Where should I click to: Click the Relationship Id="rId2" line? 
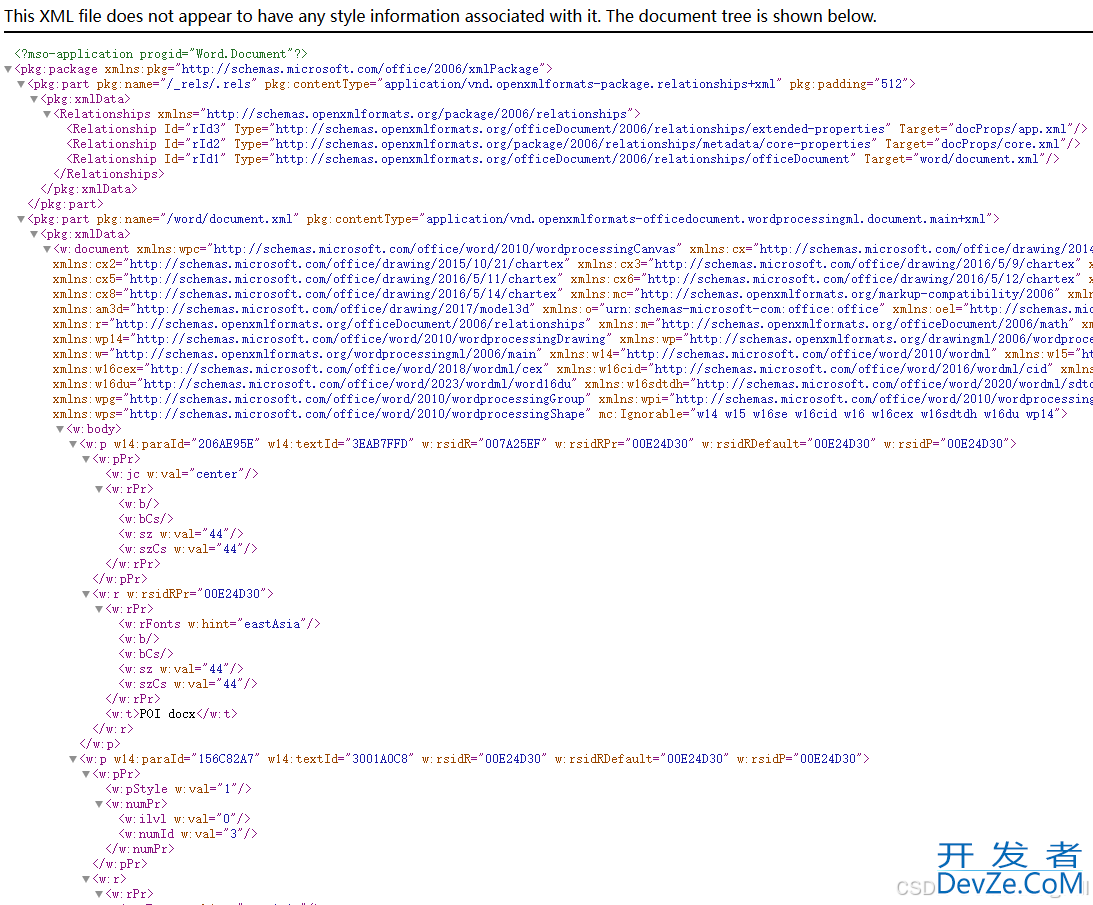(x=573, y=144)
